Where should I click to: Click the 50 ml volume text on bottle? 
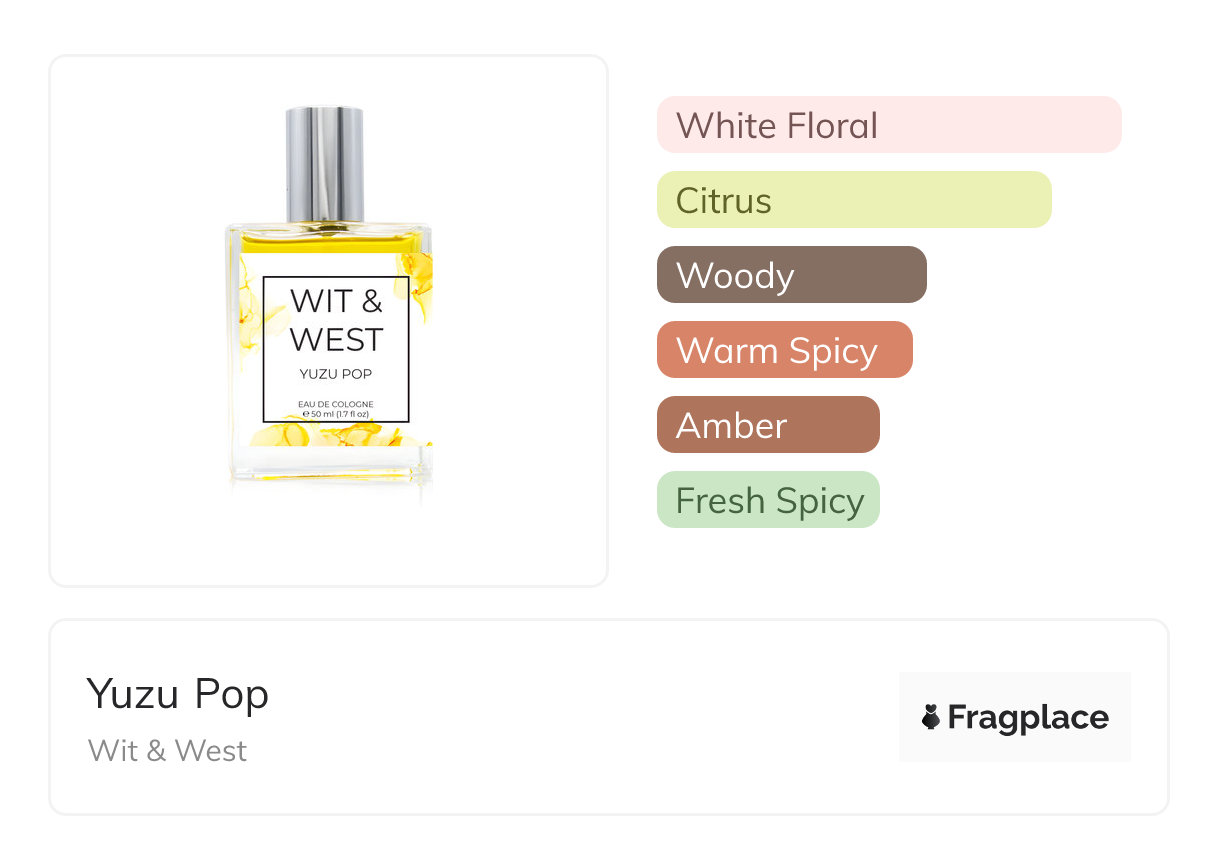(336, 414)
